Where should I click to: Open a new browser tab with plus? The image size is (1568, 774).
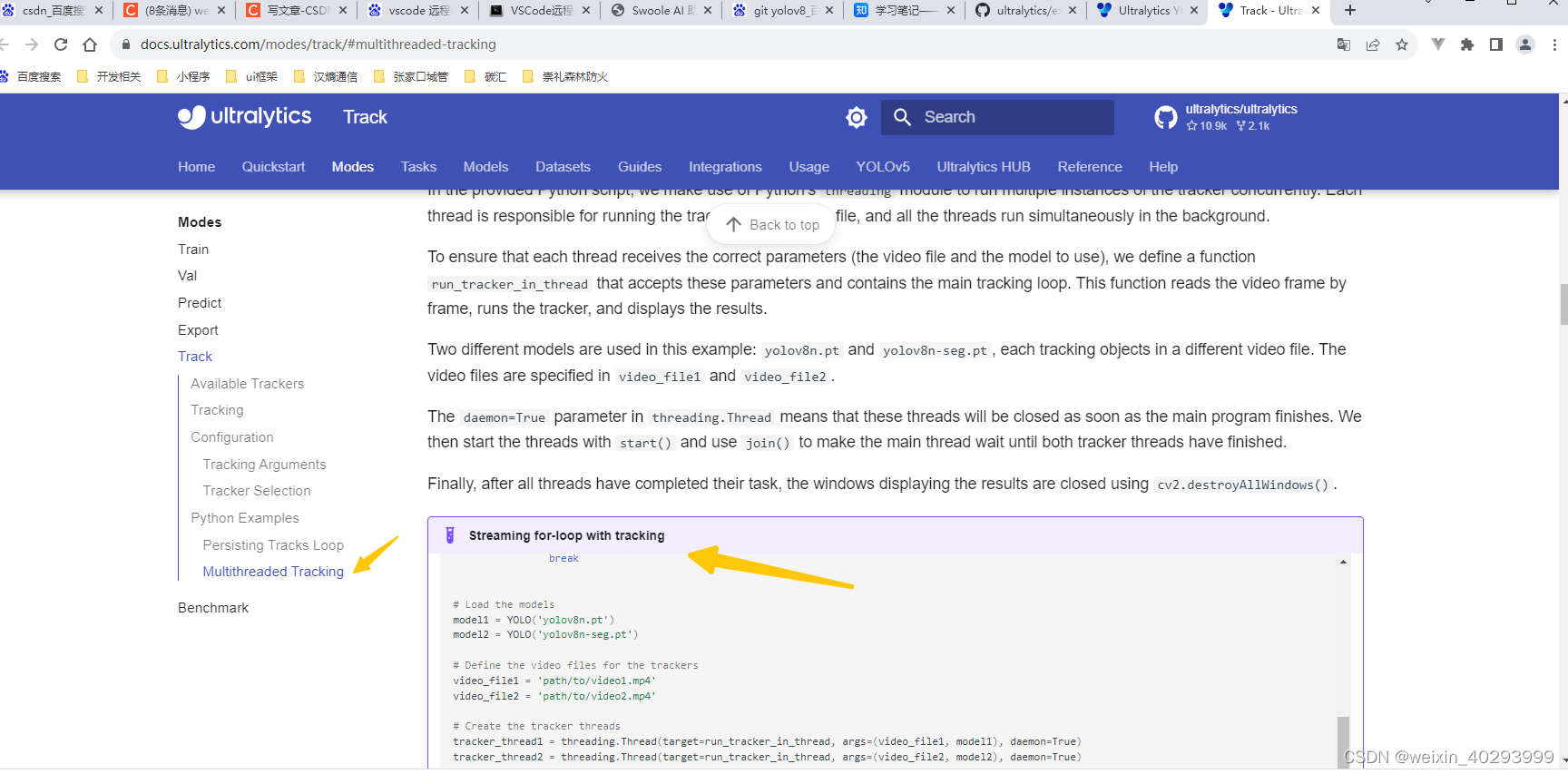pos(1350,10)
